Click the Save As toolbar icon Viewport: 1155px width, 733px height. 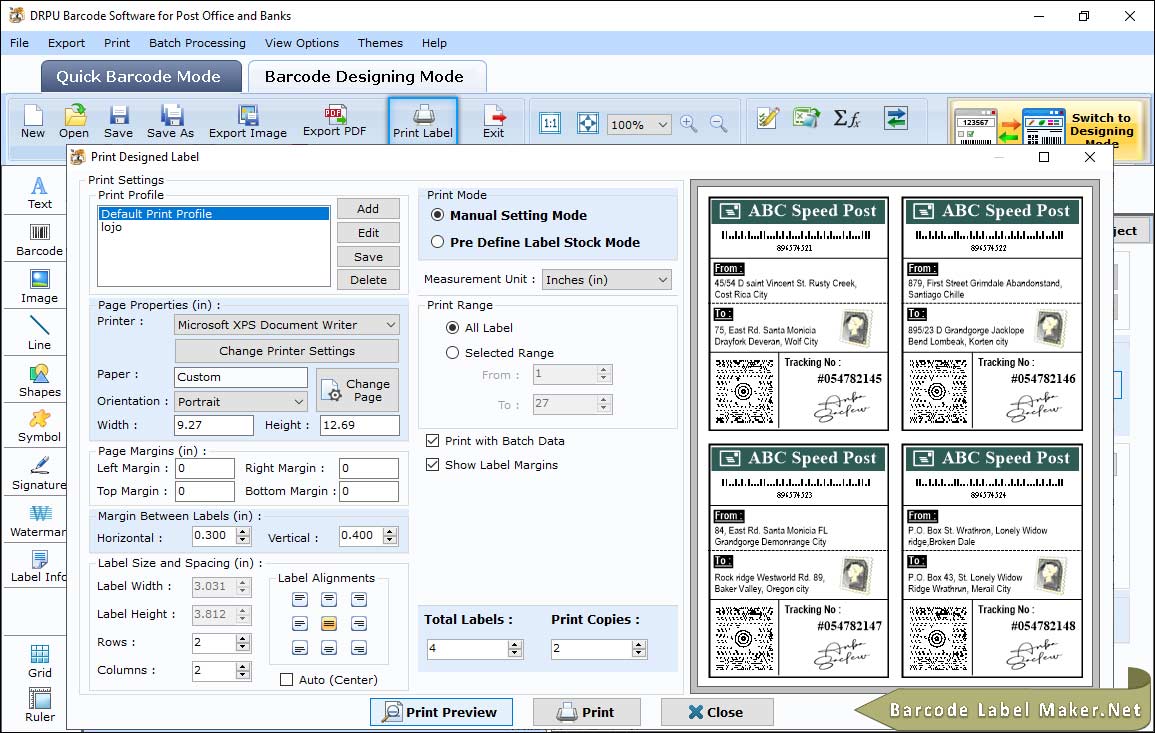click(x=170, y=122)
